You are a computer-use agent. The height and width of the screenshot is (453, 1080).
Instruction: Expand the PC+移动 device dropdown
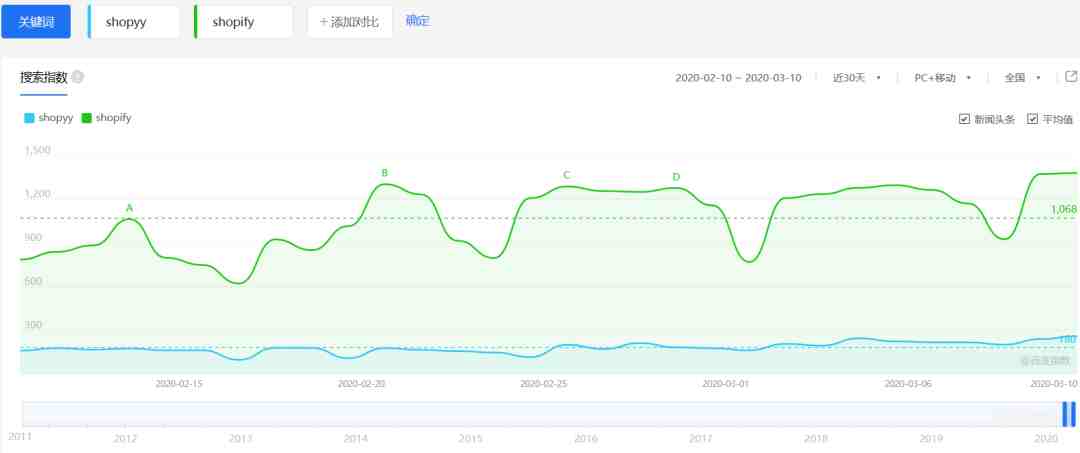click(x=943, y=78)
